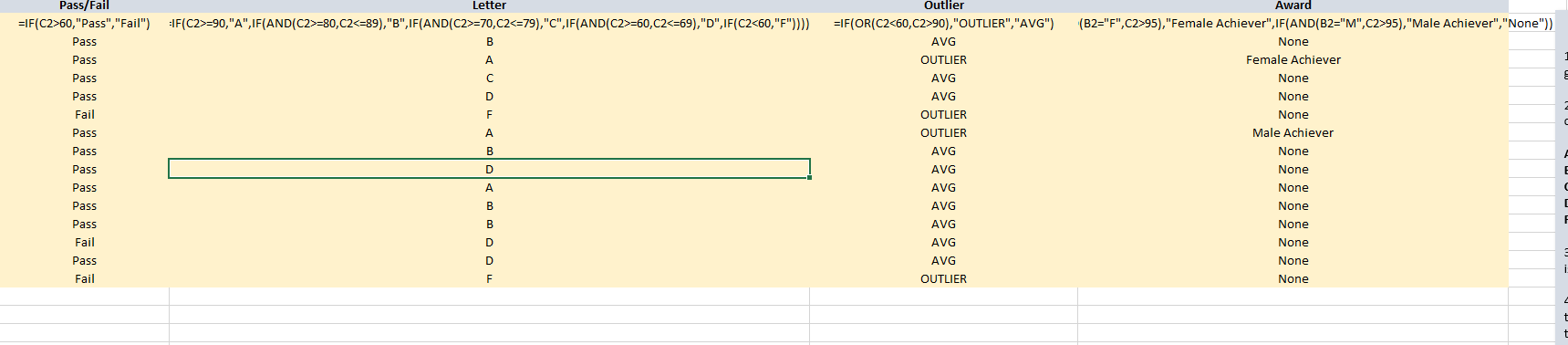Click Pass directly below the Pass/Fail formula
Viewport: 1568px width, 345px height.
click(84, 41)
